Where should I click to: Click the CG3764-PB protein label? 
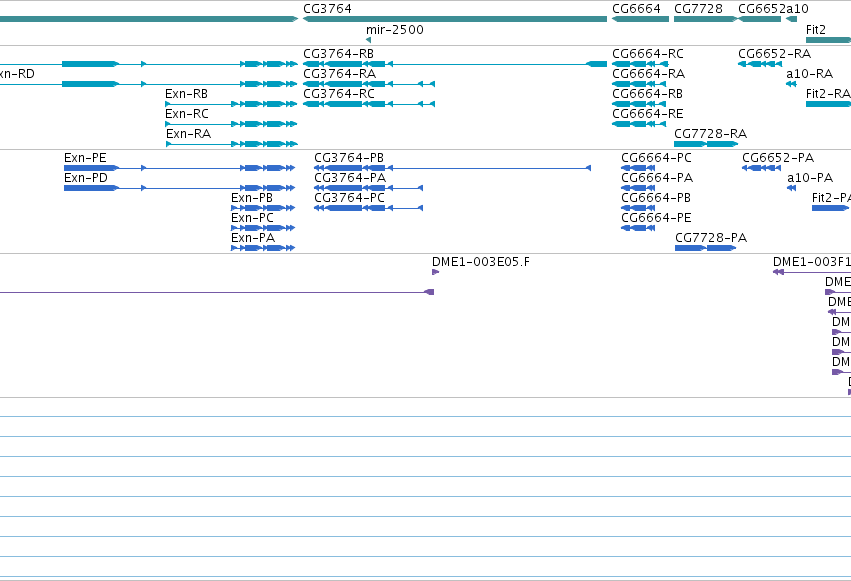349,158
